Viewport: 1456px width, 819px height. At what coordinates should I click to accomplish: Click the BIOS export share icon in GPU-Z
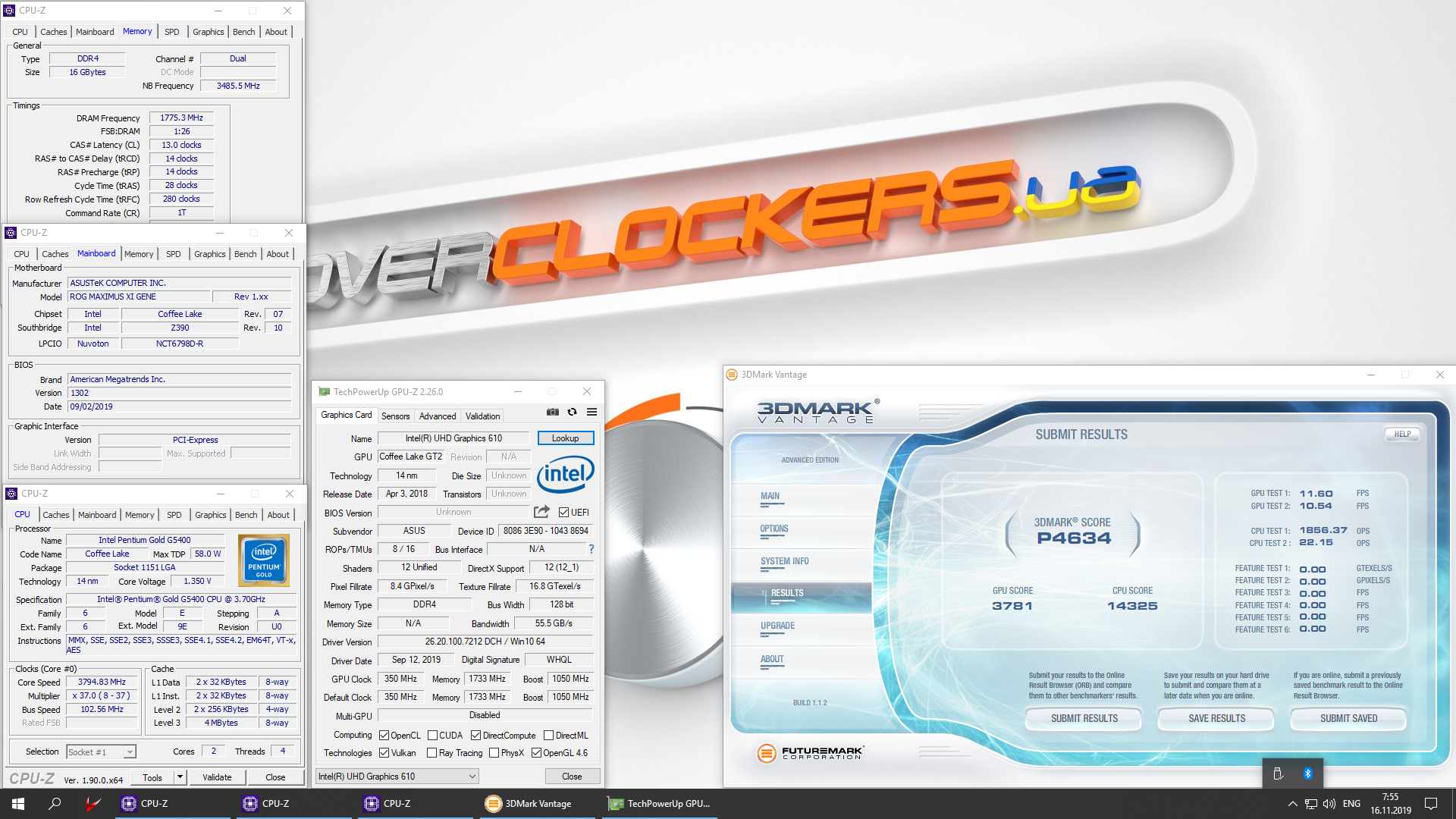click(x=541, y=512)
